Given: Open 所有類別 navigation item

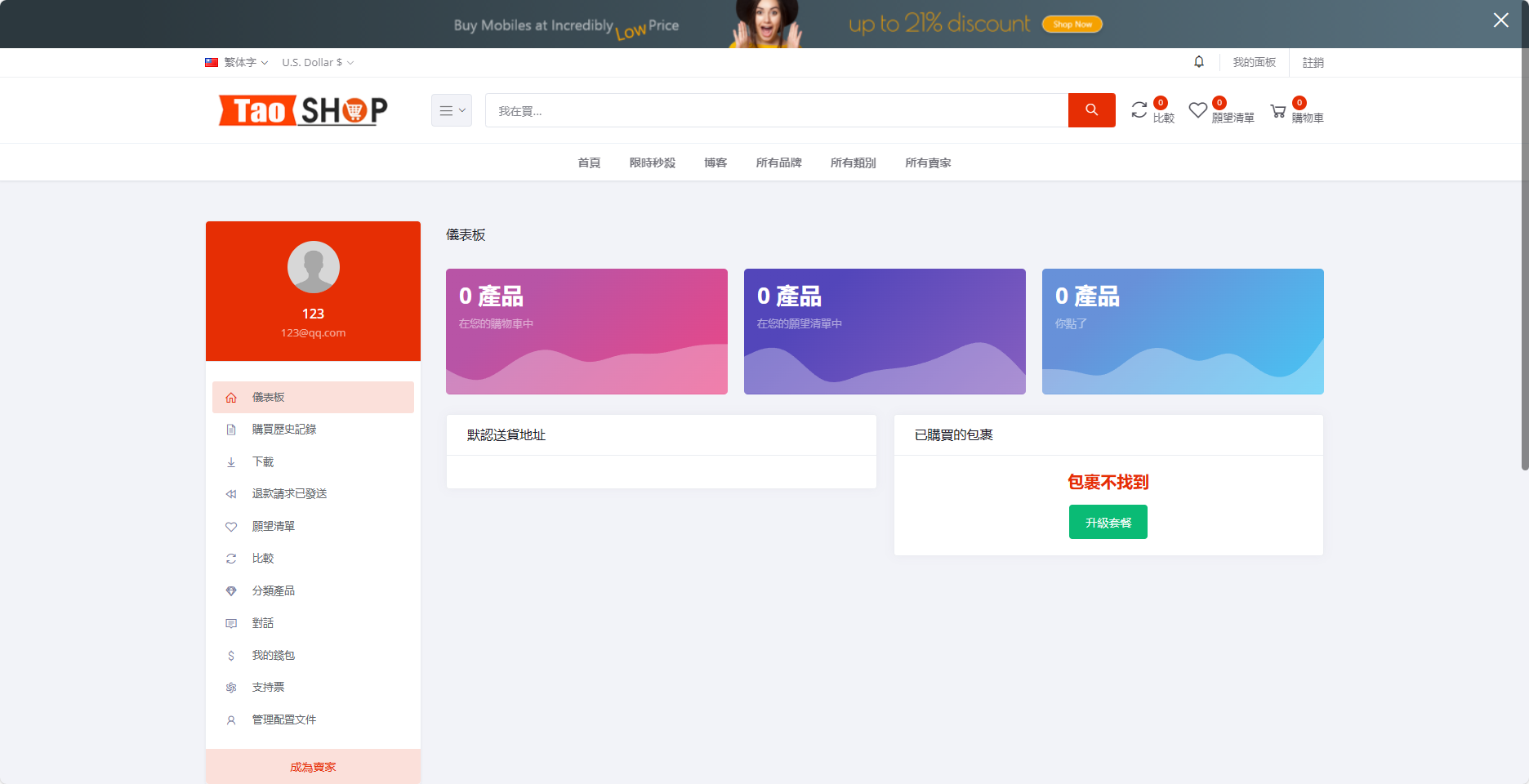Looking at the screenshot, I should (x=853, y=163).
